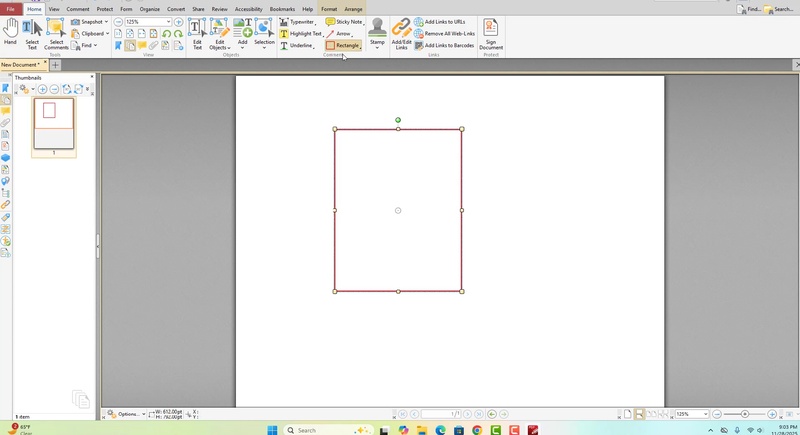The height and width of the screenshot is (435, 800).
Task: Click the taskbar Search box
Action: coord(328,430)
